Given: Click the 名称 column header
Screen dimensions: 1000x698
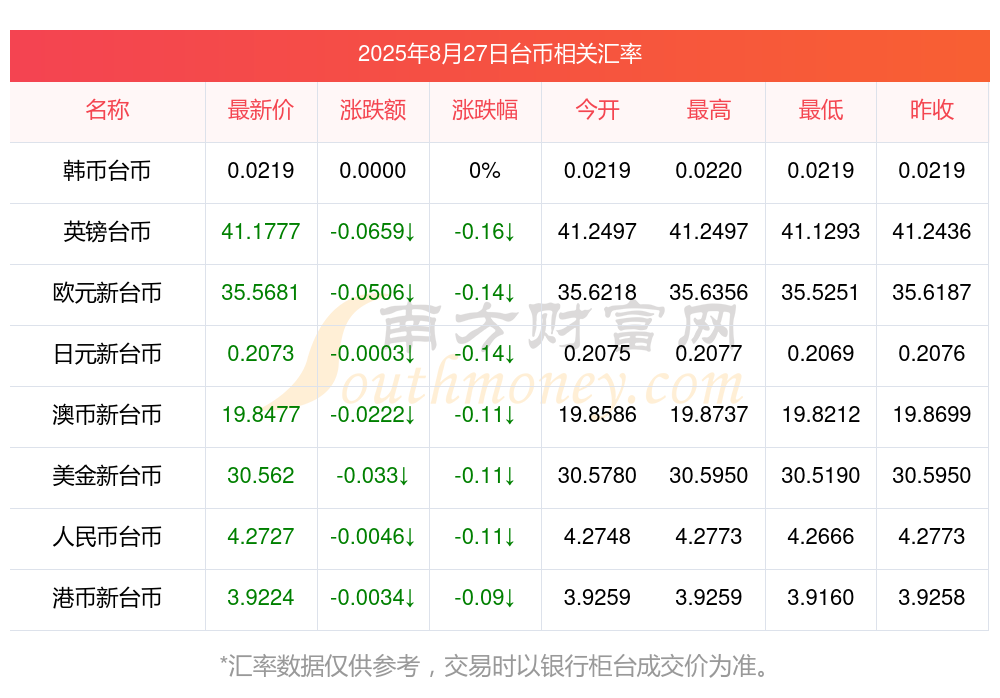Looking at the screenshot, I should 107,110.
